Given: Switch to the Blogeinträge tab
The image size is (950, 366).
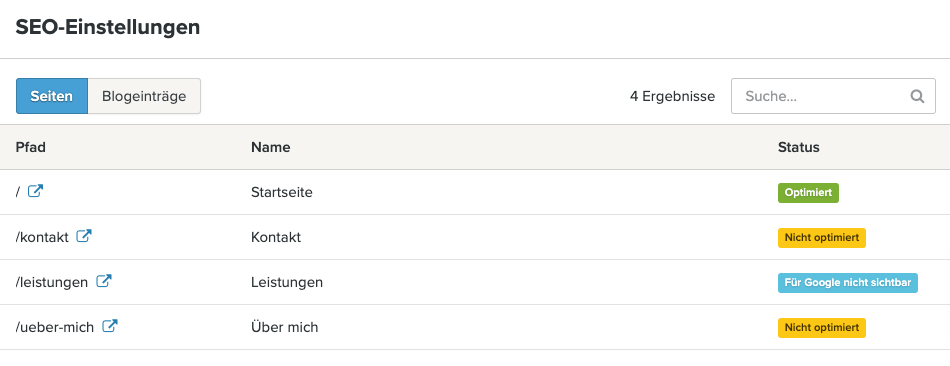Looking at the screenshot, I should tap(144, 96).
